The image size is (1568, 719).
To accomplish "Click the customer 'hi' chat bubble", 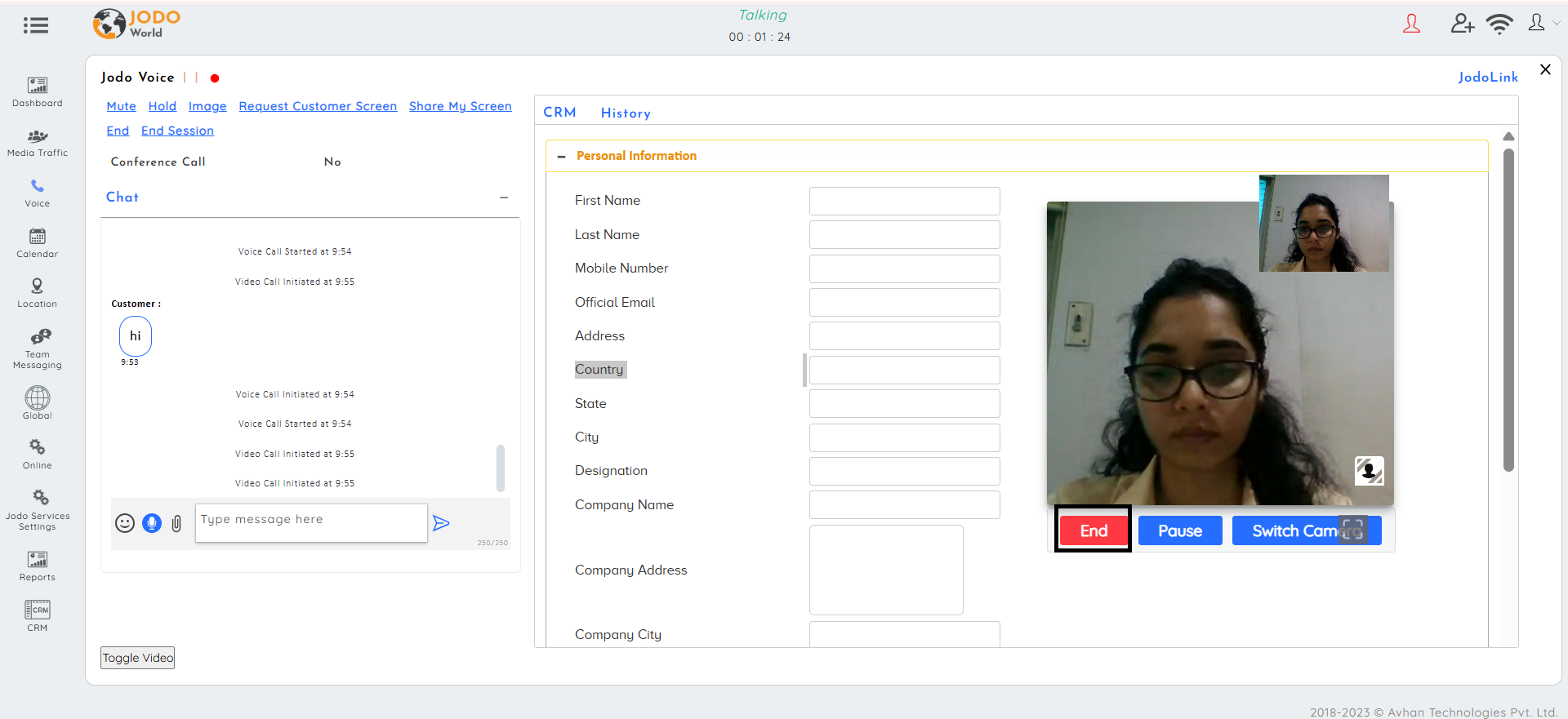I will (x=136, y=336).
